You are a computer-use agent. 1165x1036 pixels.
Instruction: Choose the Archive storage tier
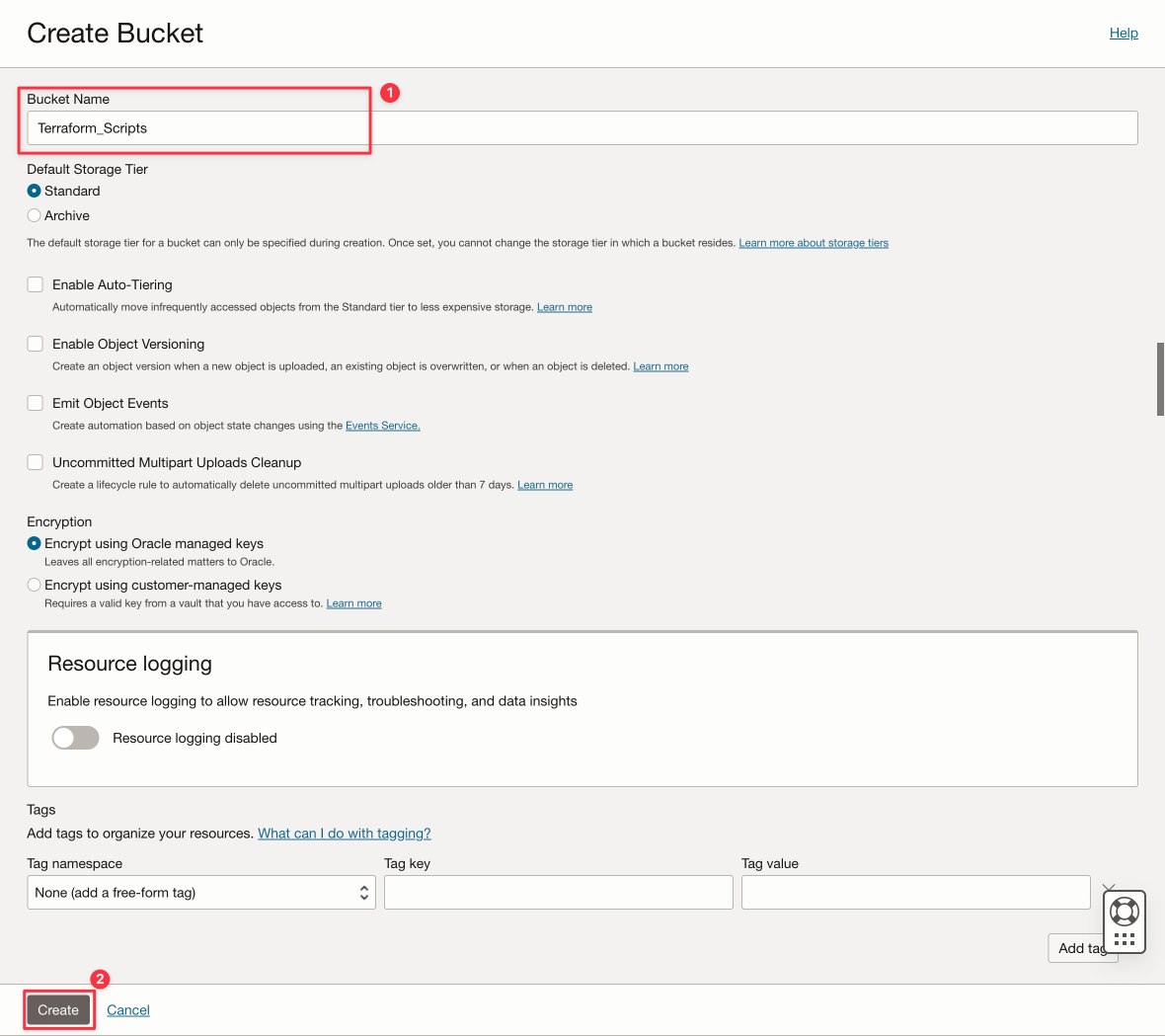click(35, 215)
